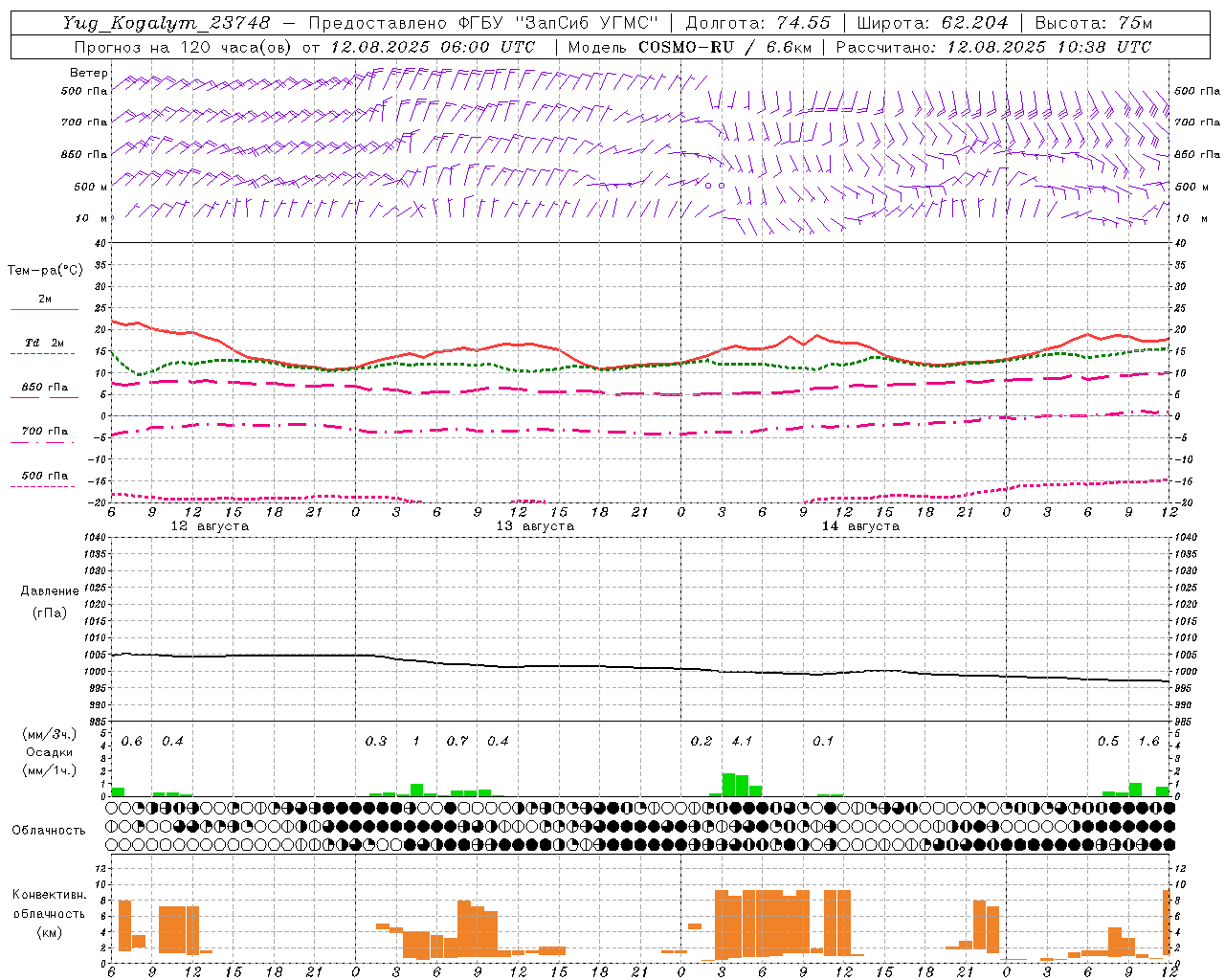The width and height of the screenshot is (1225, 980).
Task: Select the Прогноз на 120 часа(ов) text
Action: point(185,47)
